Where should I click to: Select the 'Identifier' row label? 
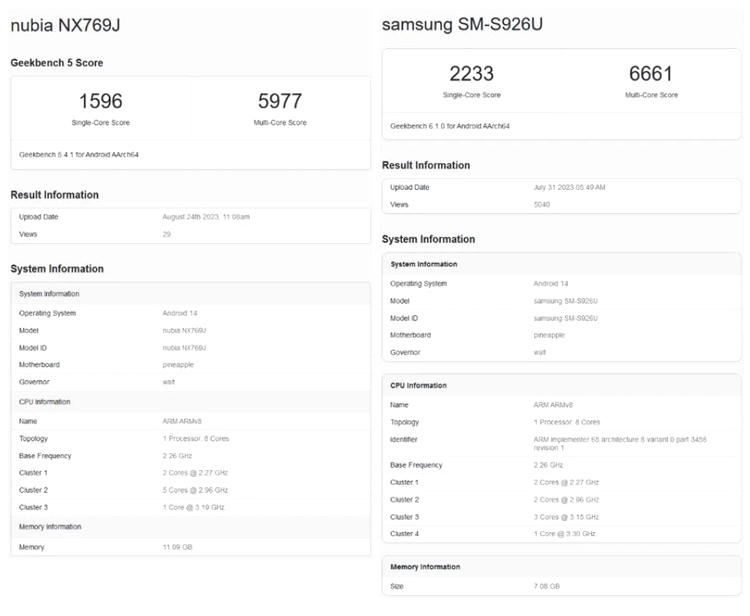click(404, 439)
